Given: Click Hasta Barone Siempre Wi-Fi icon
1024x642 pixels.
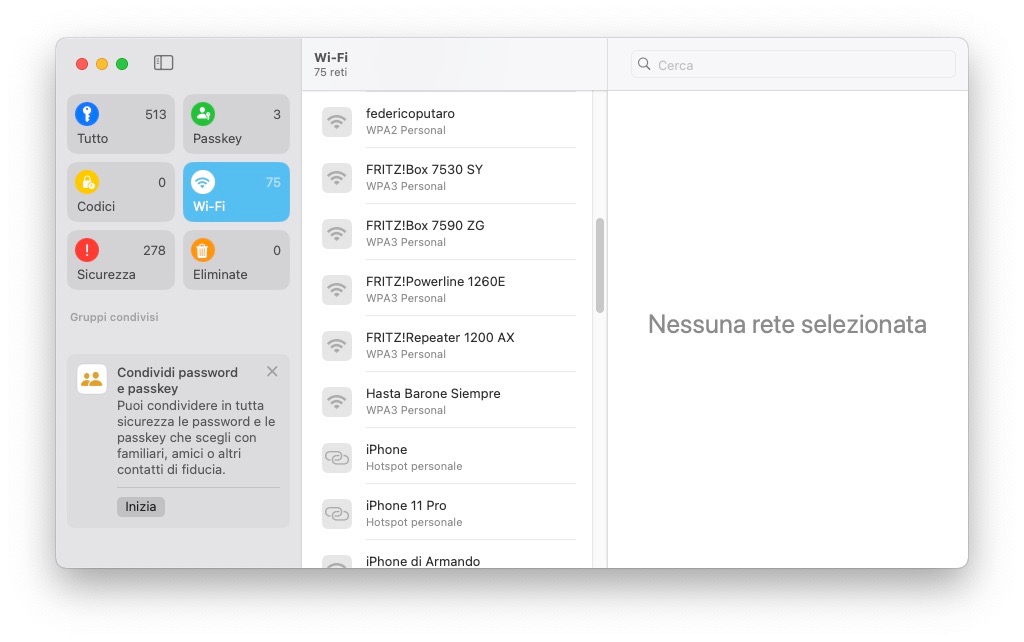Looking at the screenshot, I should pyautogui.click(x=337, y=401).
